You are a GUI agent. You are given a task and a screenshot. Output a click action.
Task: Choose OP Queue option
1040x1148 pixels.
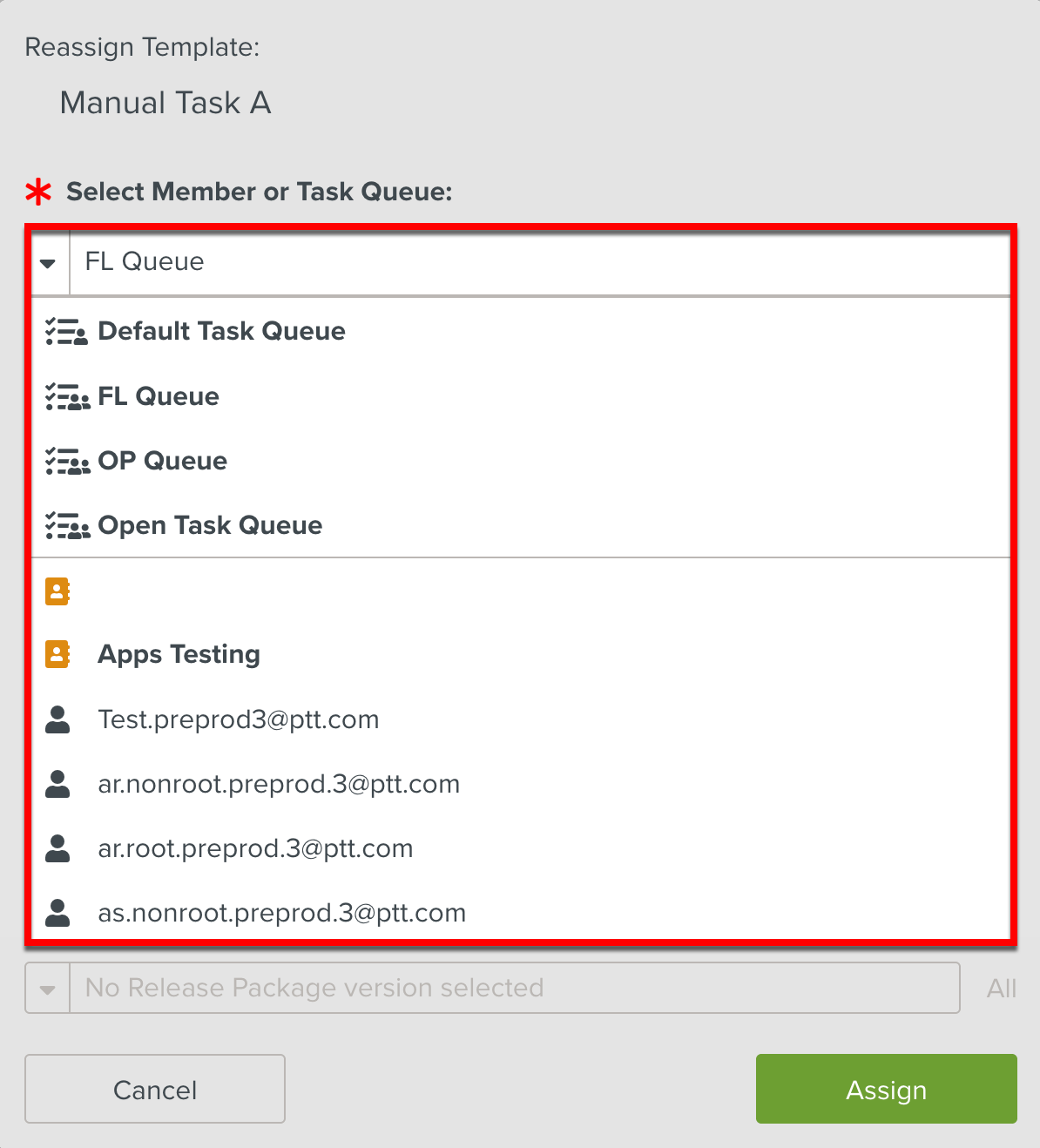(x=162, y=462)
